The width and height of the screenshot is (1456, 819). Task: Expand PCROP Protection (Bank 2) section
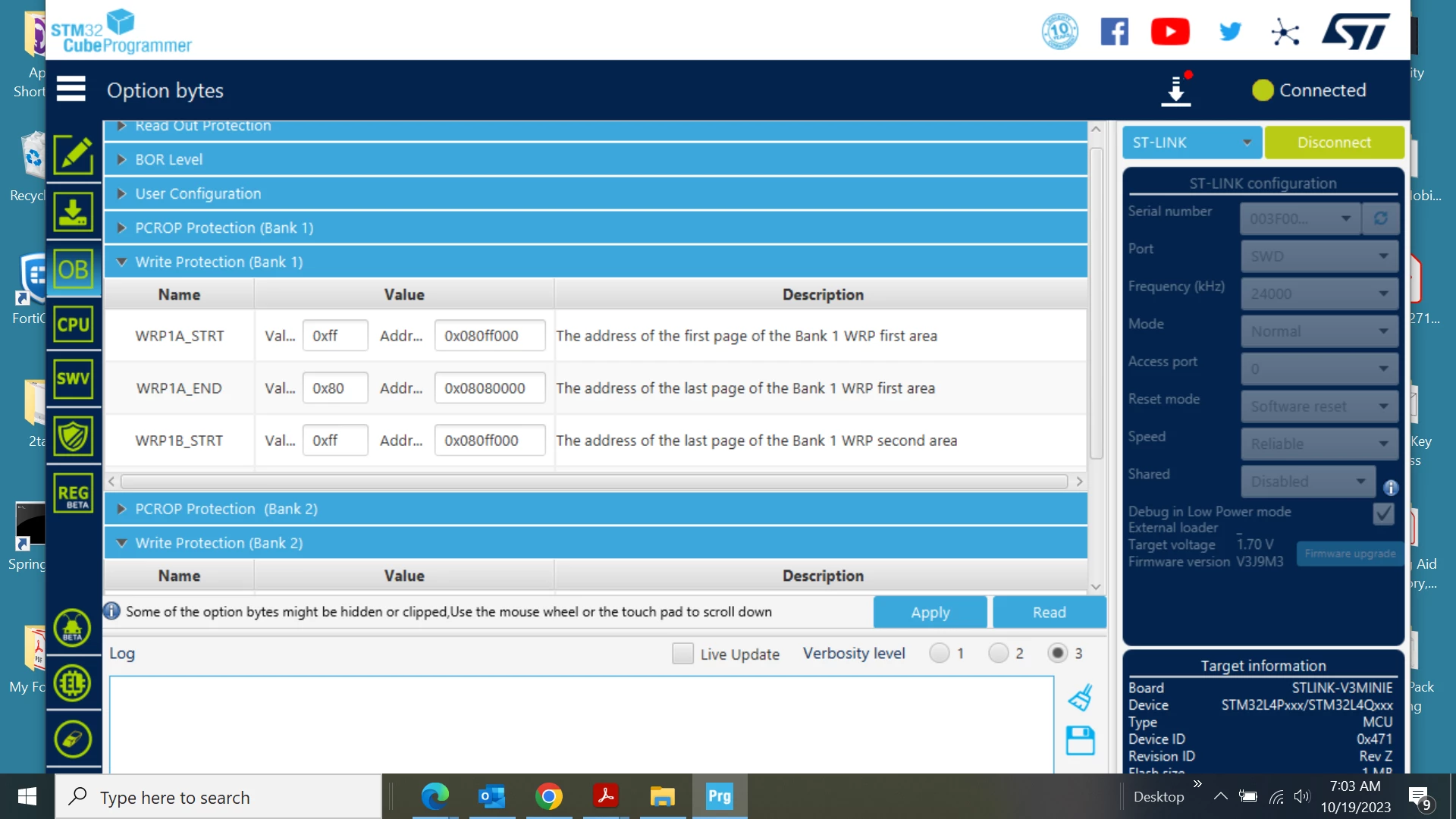[x=595, y=509]
